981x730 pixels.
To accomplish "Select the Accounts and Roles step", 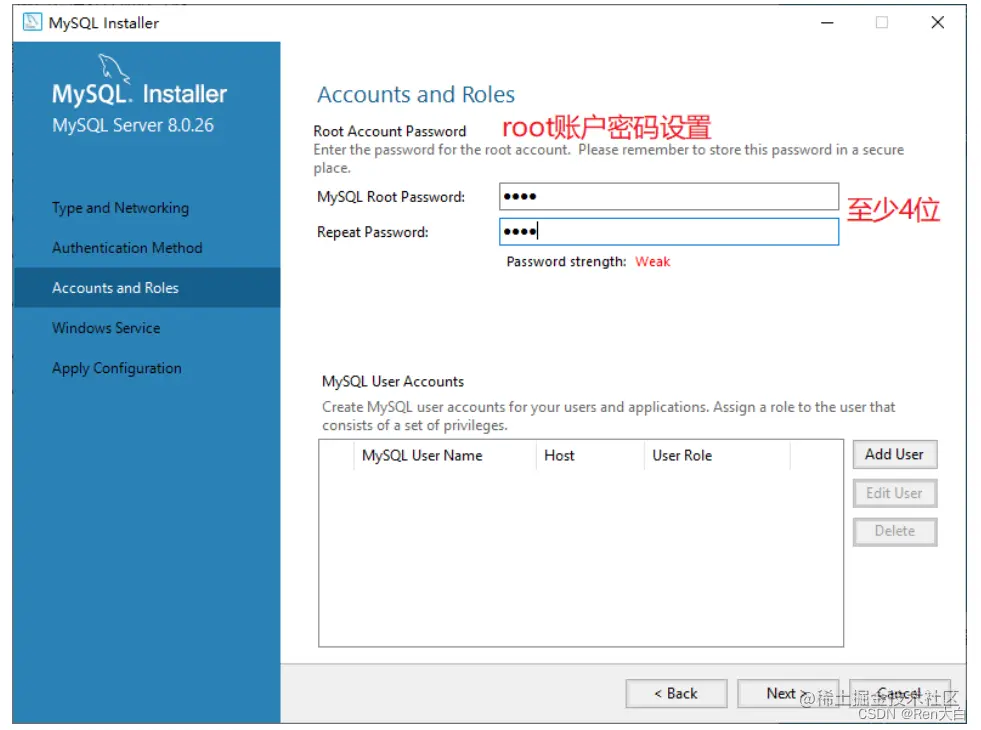I will 146,288.
